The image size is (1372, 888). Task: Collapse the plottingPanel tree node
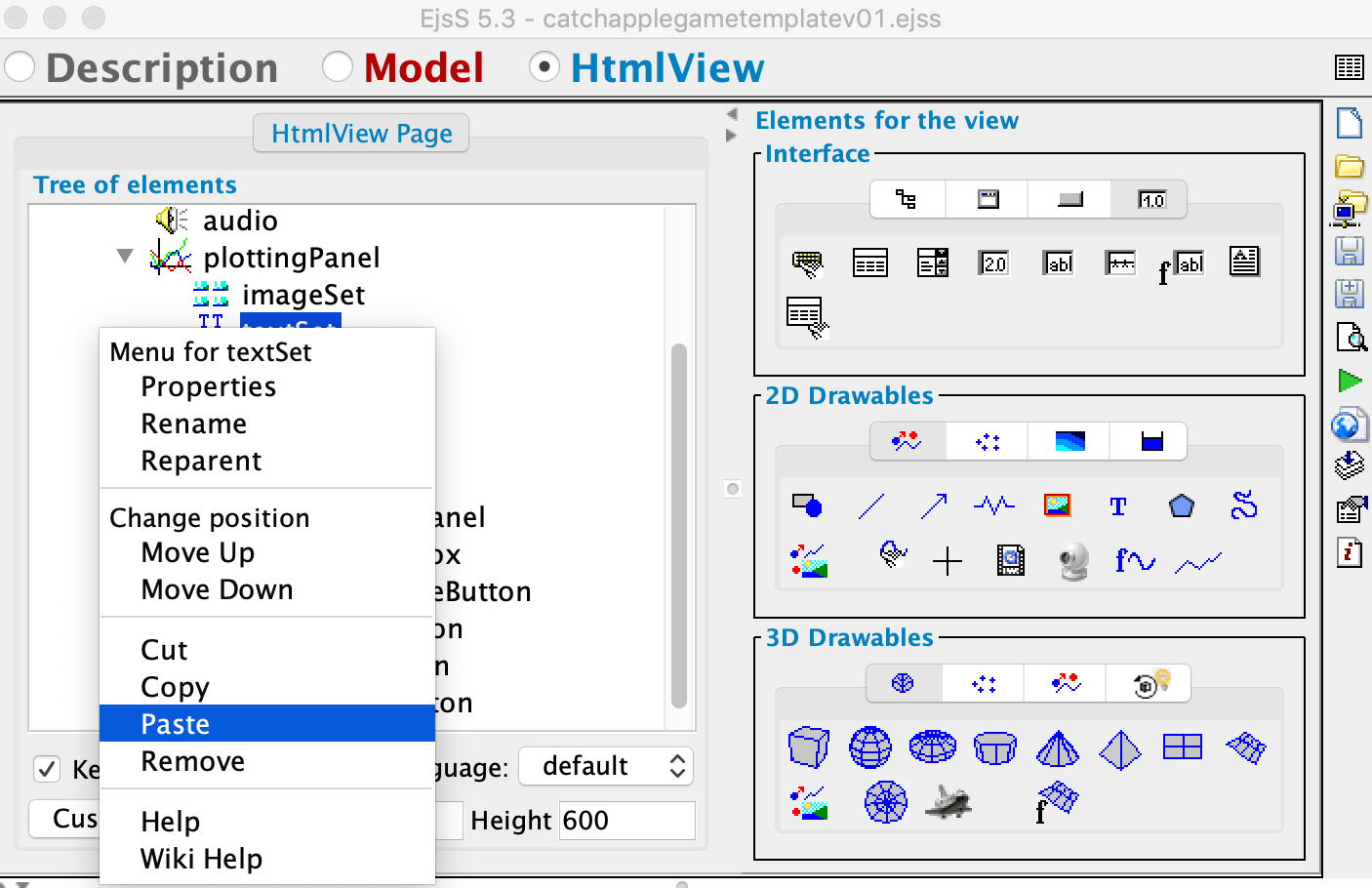click(125, 257)
